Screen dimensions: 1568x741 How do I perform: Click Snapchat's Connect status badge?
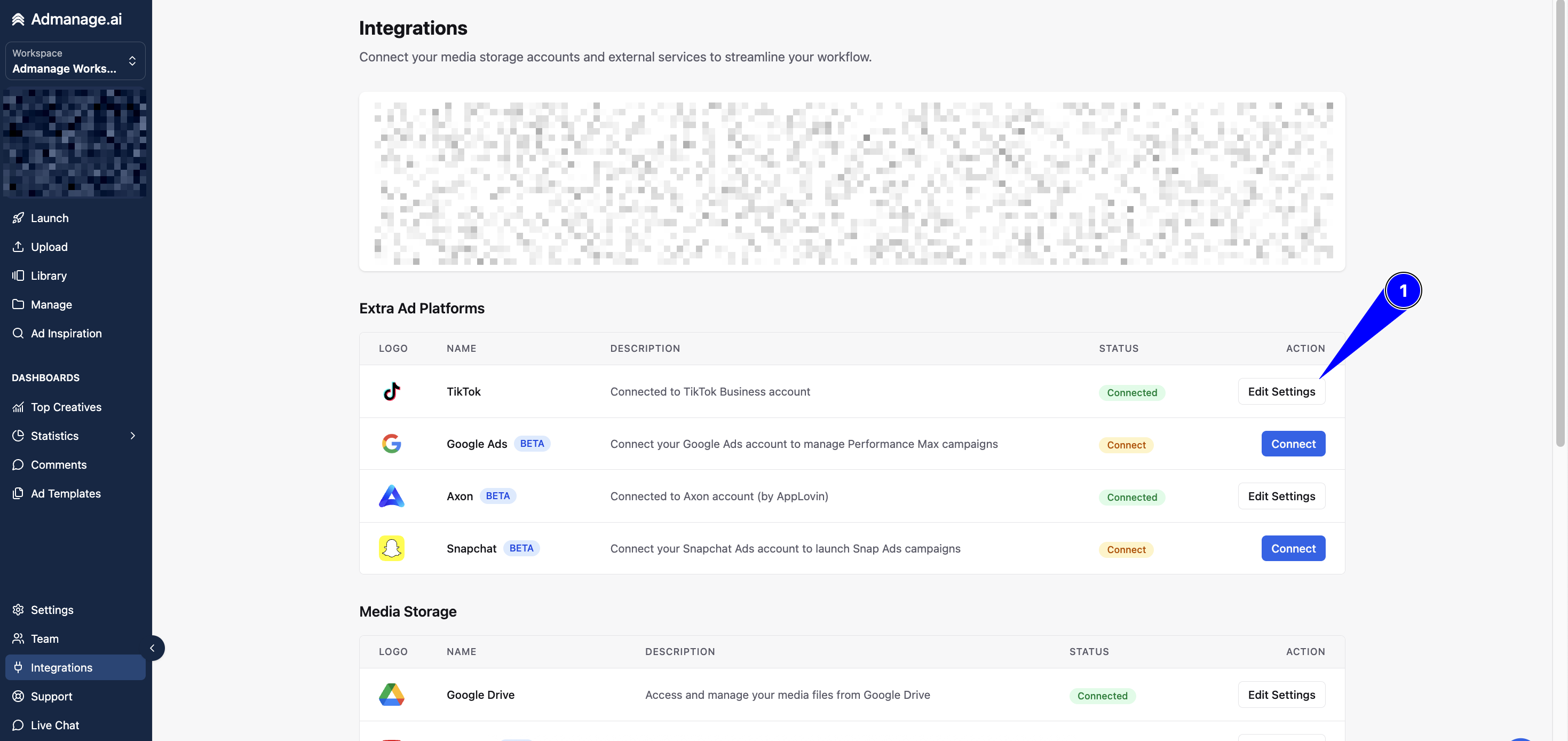[x=1126, y=550]
